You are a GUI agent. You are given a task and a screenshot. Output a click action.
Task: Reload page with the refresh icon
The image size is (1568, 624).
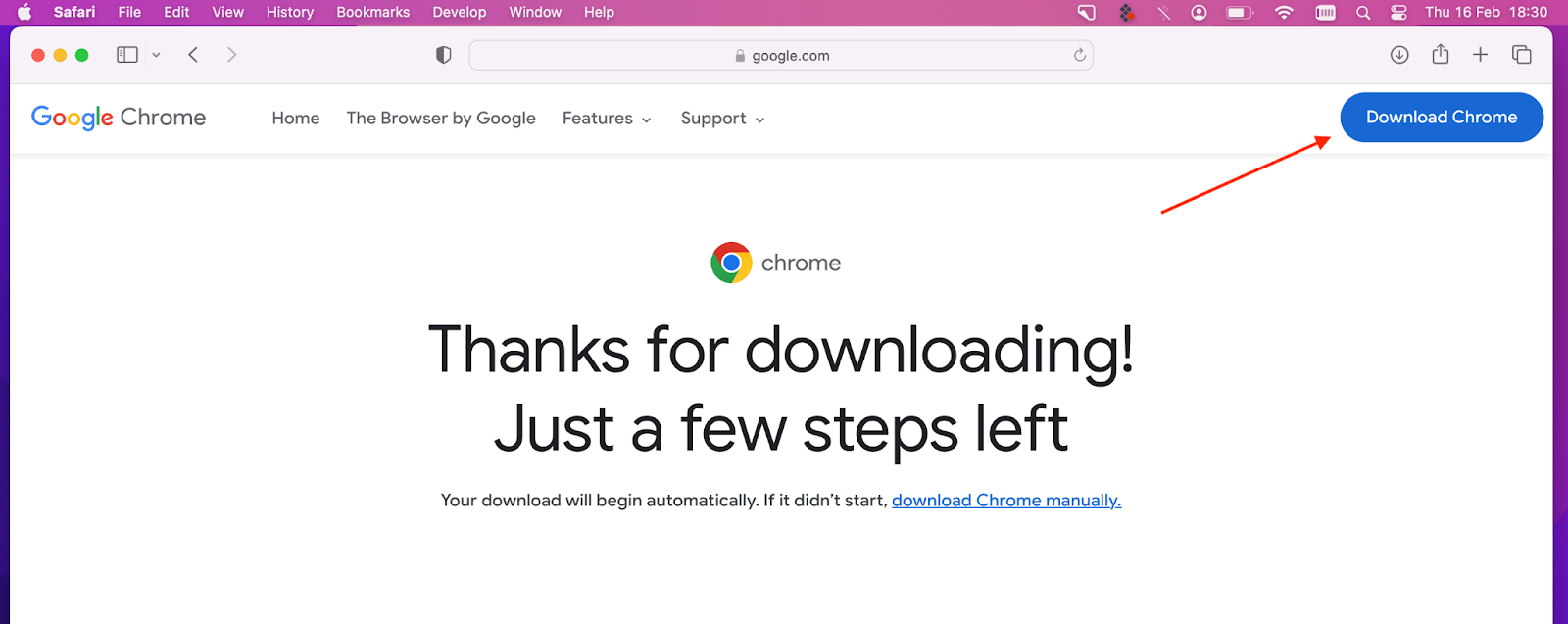click(1079, 55)
